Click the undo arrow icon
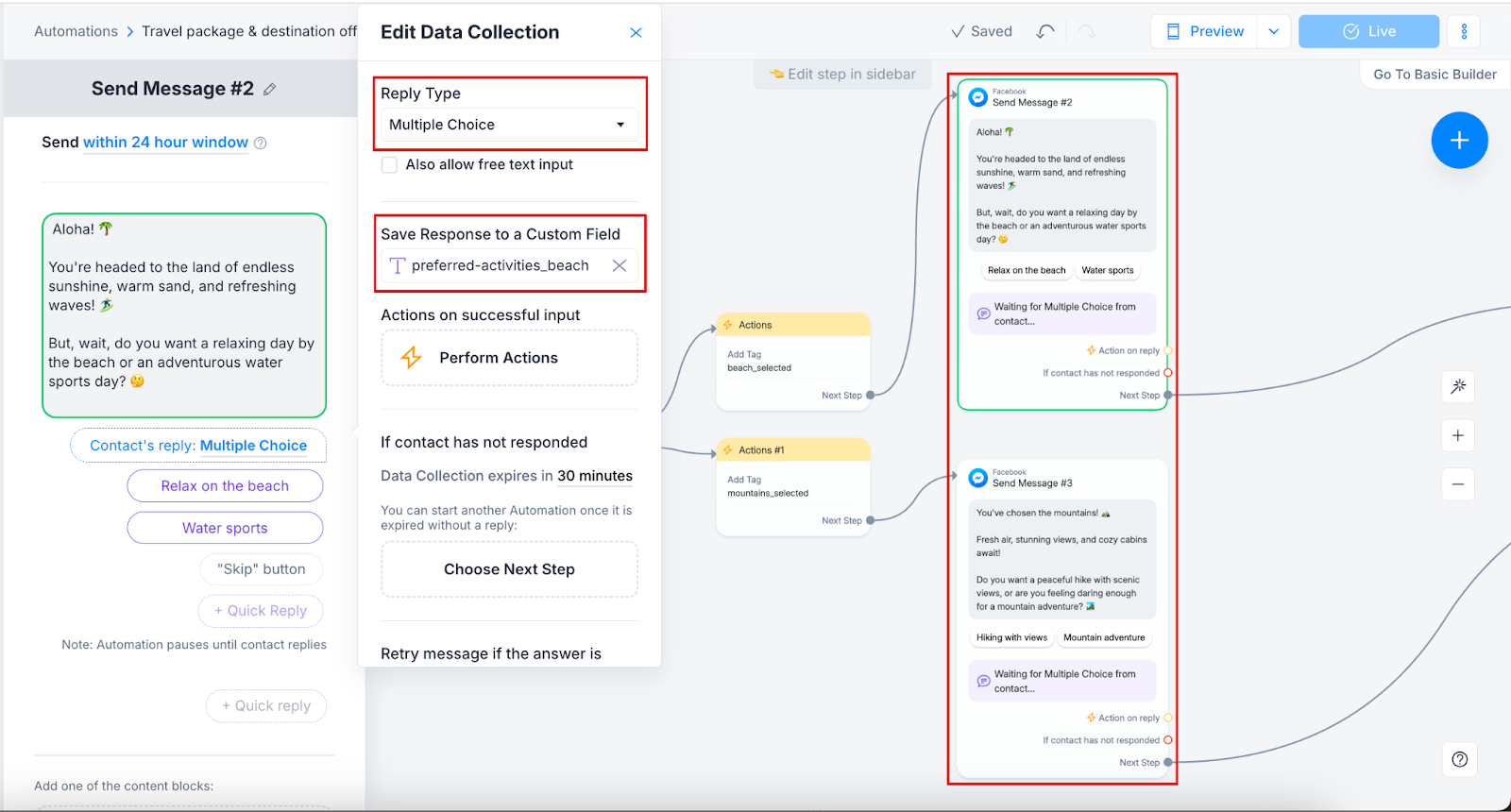The width and height of the screenshot is (1511, 812). point(1044,31)
